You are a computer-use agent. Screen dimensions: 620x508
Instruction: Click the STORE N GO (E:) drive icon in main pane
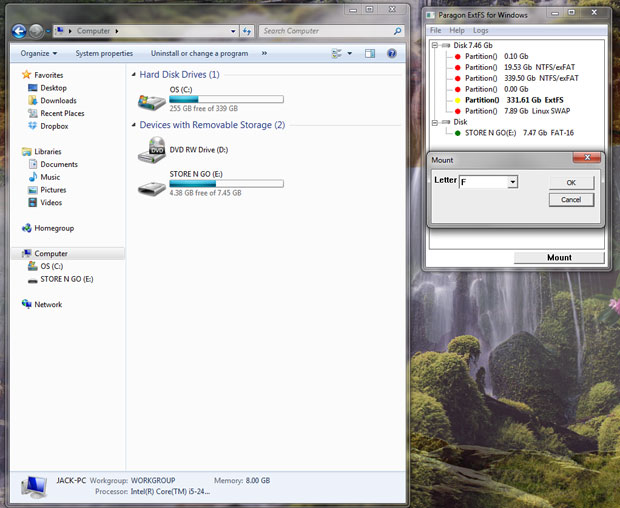[x=151, y=187]
